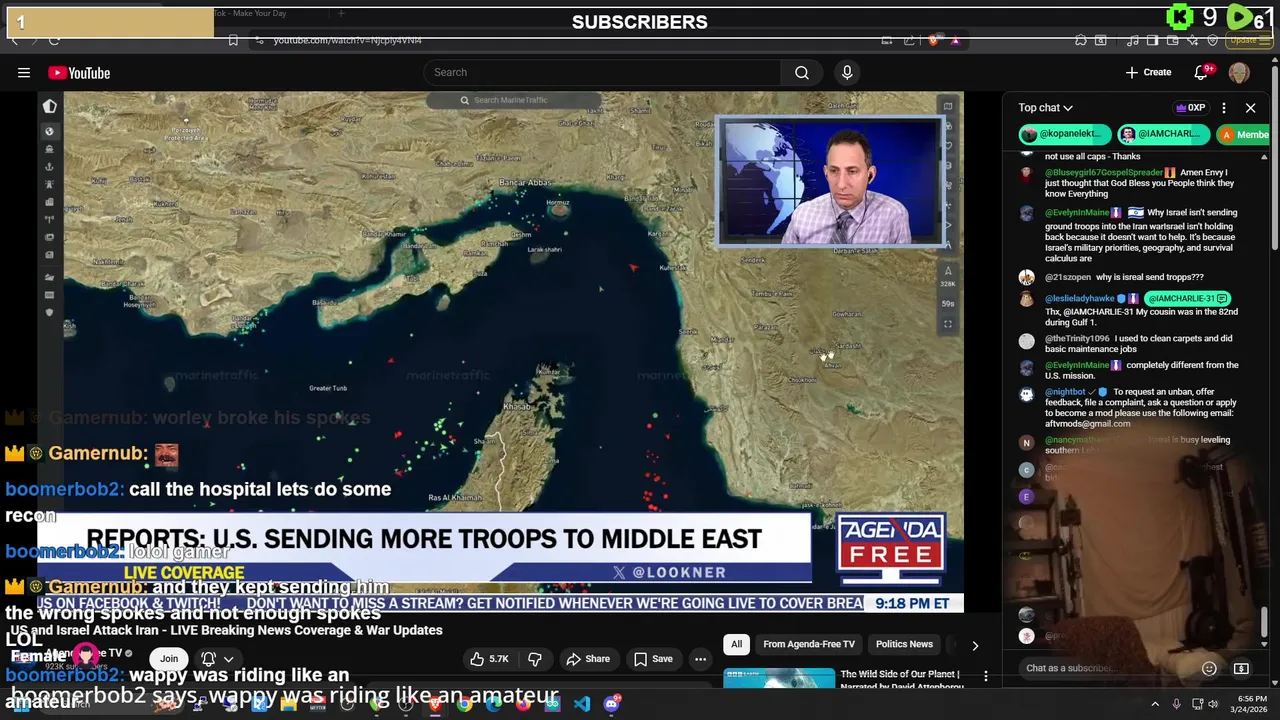The width and height of the screenshot is (1280, 720).
Task: Open the @IAMCHARLIE-31 reply chip
Action: [x=1186, y=298]
